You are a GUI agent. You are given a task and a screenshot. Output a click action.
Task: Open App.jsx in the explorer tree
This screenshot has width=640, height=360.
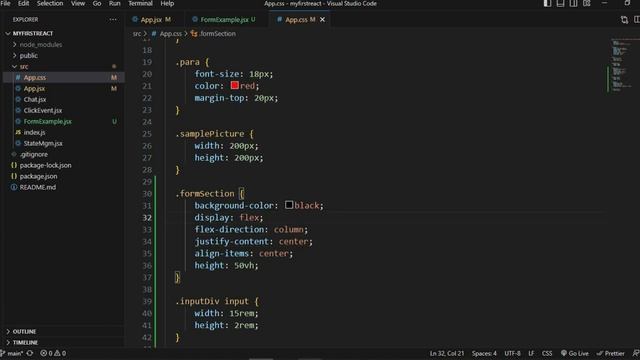[x=34, y=89]
